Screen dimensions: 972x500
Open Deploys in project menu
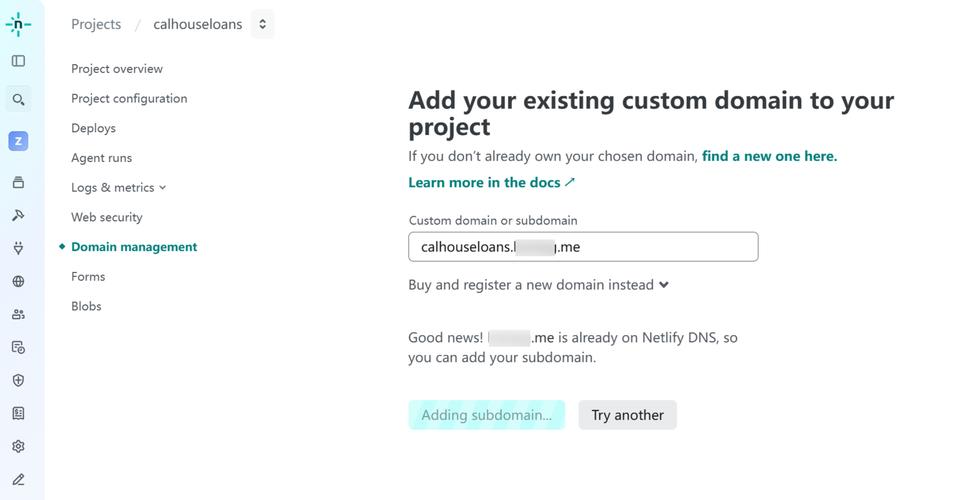pyautogui.click(x=93, y=128)
